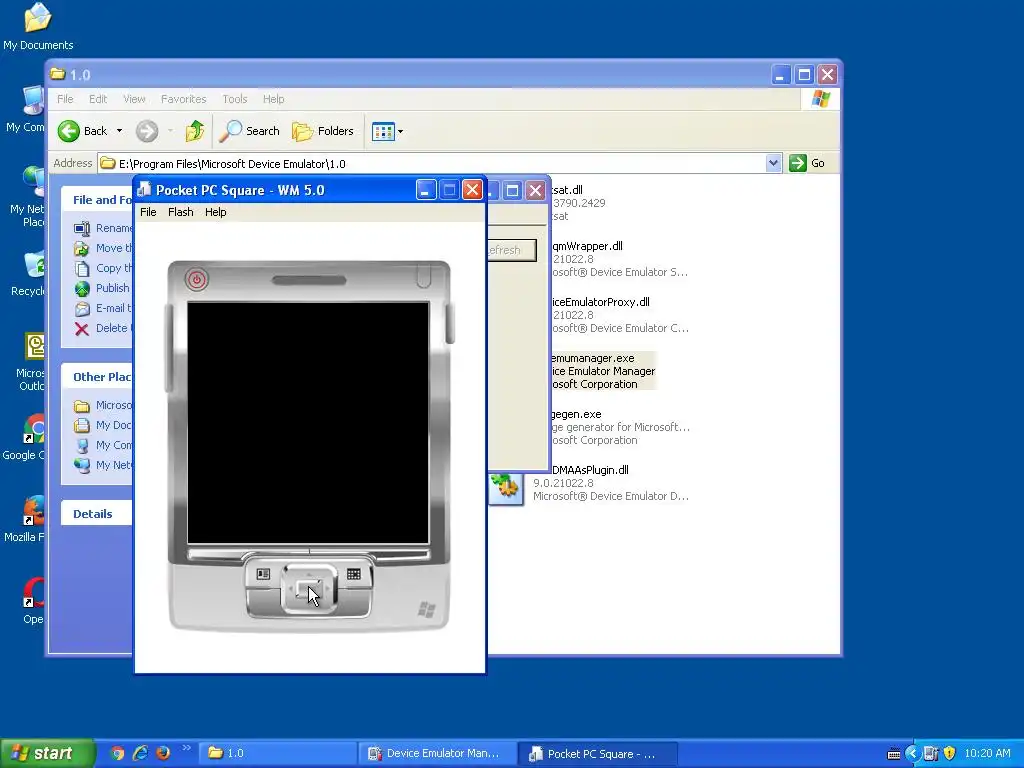Screen dimensions: 1024x768
Task: Switch to Pocket PC Square taskbar button
Action: point(597,753)
